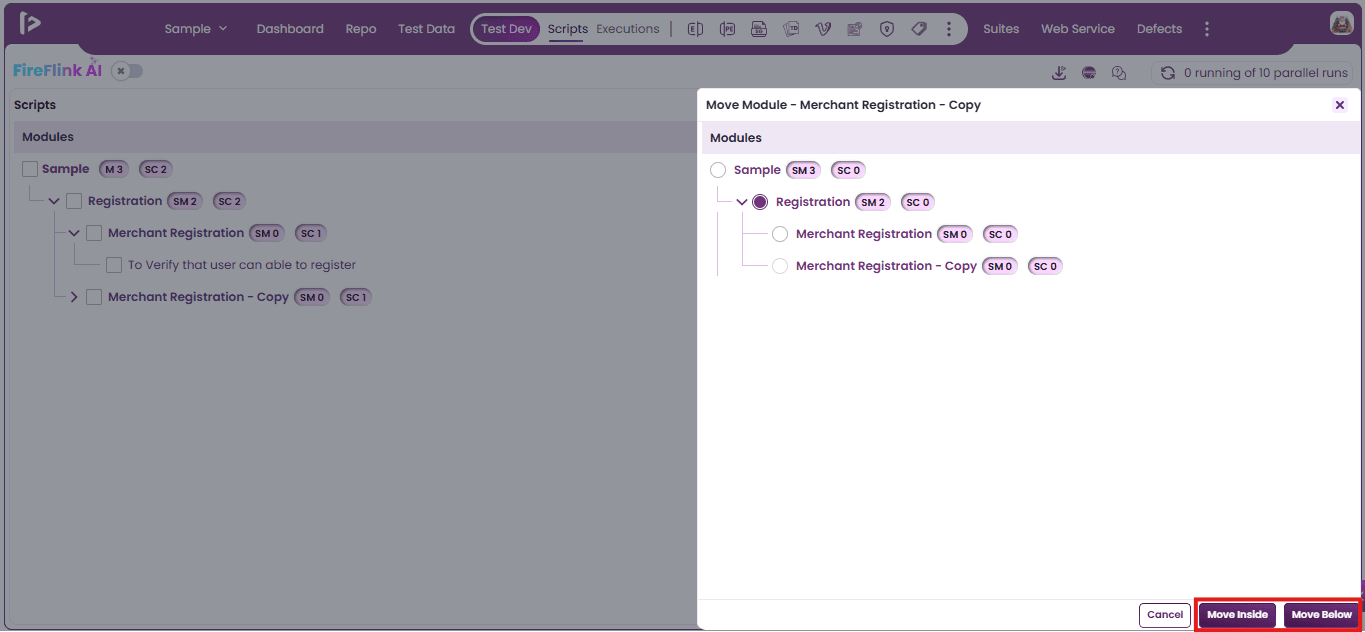
Task: Click the tag label icon in Test Dev bar
Action: tap(919, 29)
